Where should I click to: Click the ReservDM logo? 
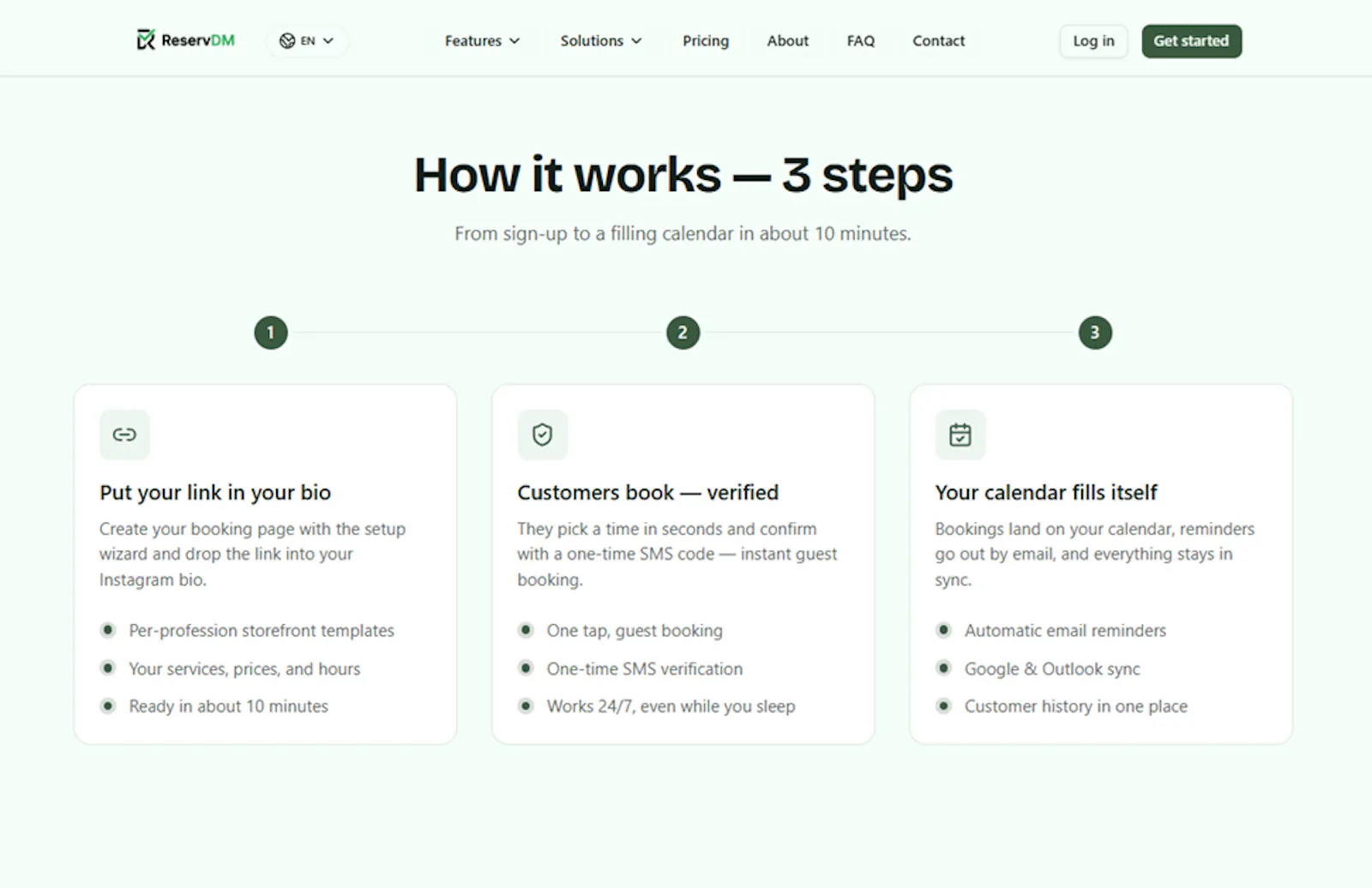tap(185, 40)
